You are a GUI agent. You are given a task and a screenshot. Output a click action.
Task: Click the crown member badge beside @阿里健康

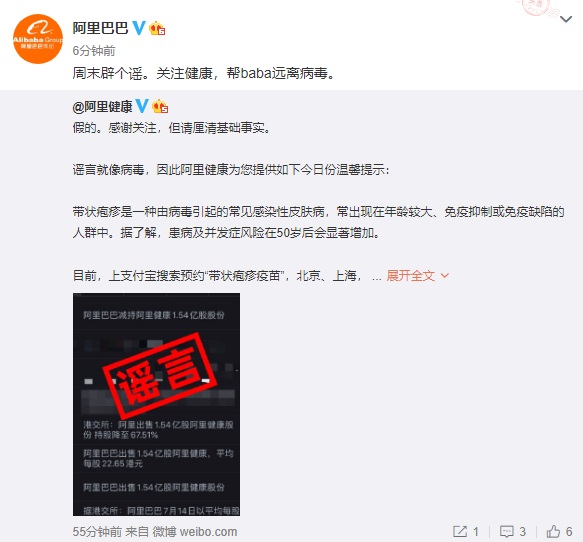160,107
